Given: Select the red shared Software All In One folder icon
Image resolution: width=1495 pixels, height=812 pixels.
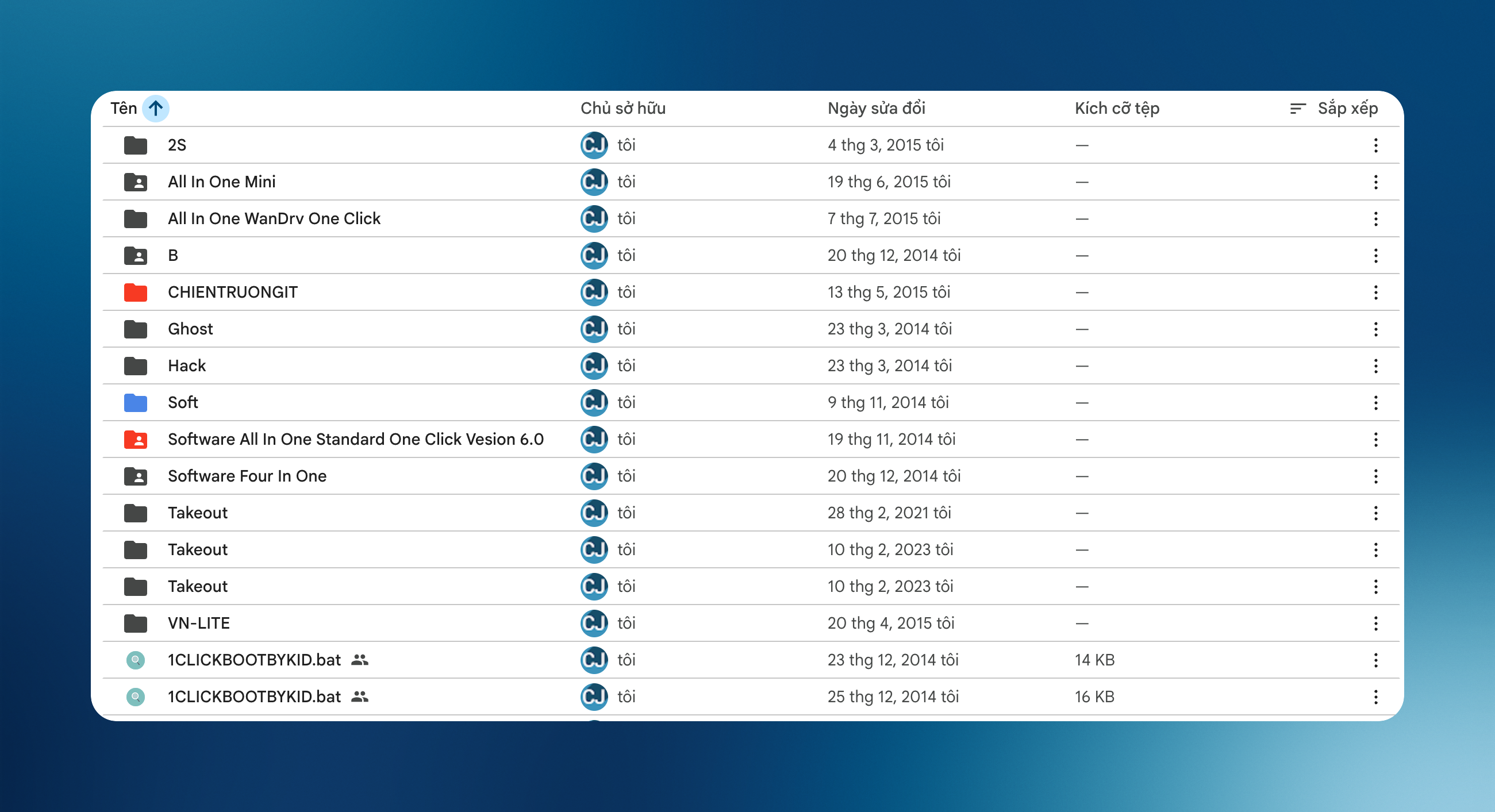Looking at the screenshot, I should [135, 440].
